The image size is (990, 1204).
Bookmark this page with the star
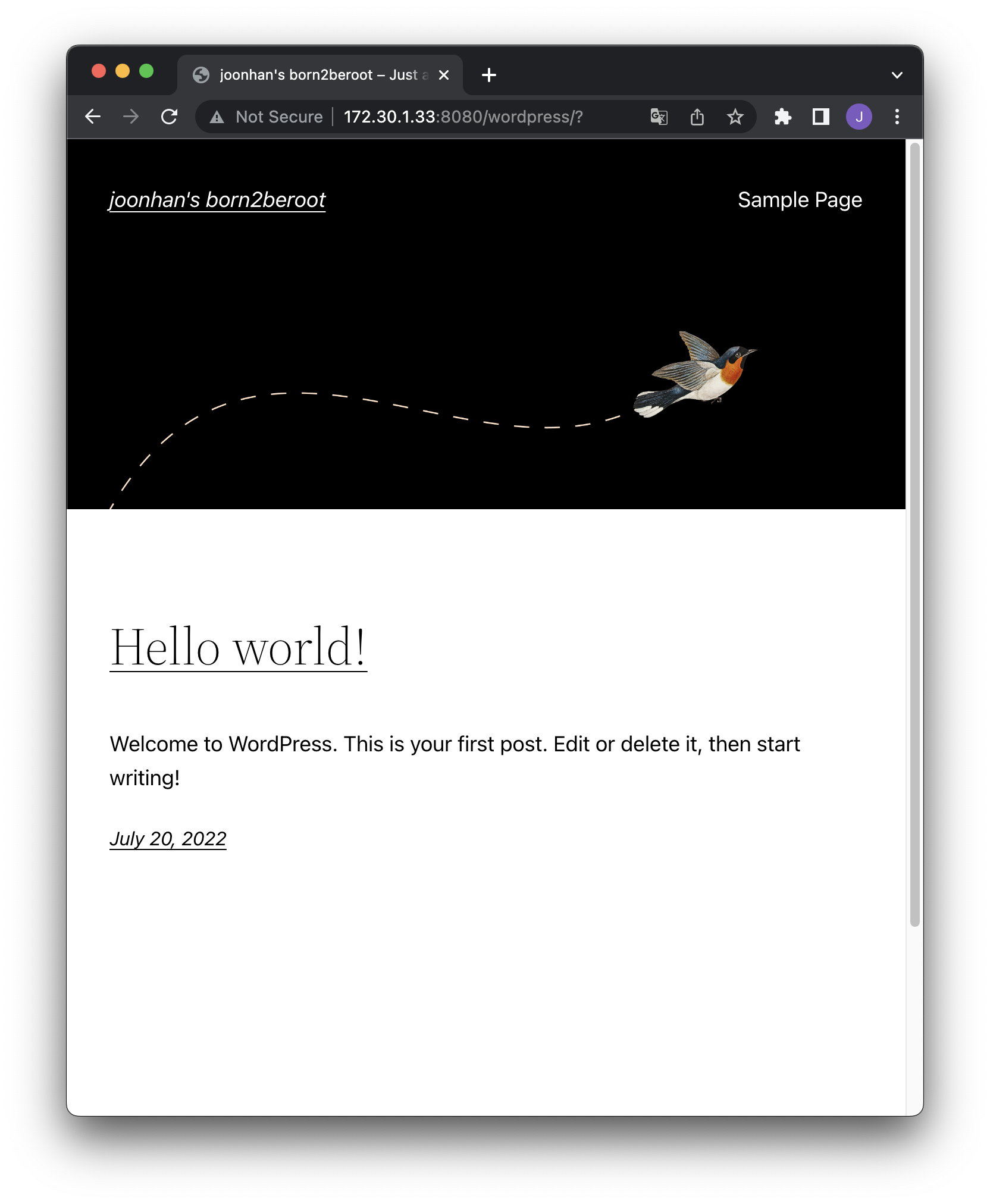point(735,117)
